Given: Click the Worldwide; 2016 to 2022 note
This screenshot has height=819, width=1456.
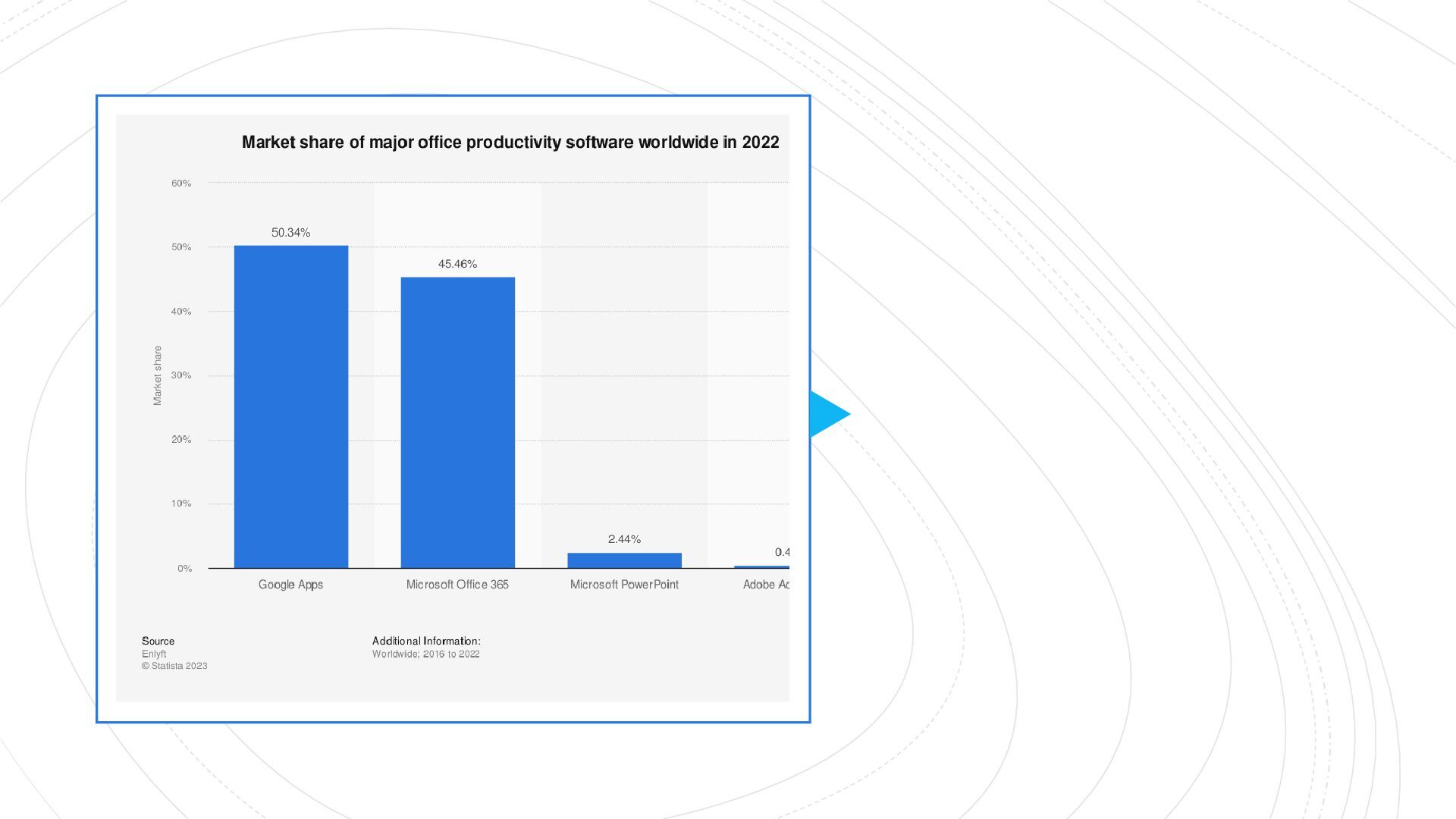Looking at the screenshot, I should point(426,654).
